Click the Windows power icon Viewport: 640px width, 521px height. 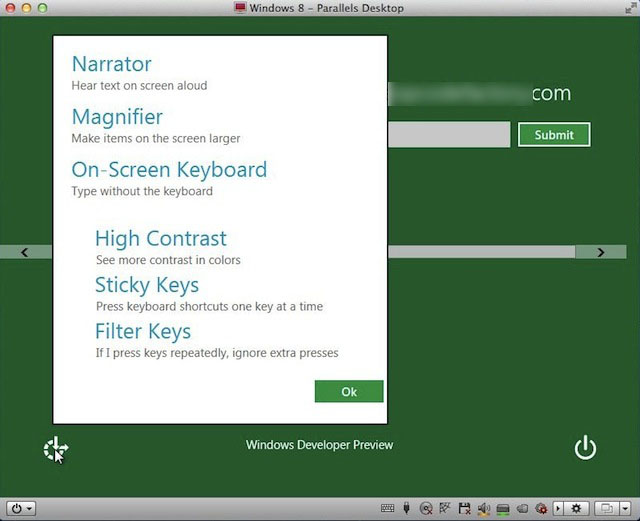pyautogui.click(x=585, y=448)
